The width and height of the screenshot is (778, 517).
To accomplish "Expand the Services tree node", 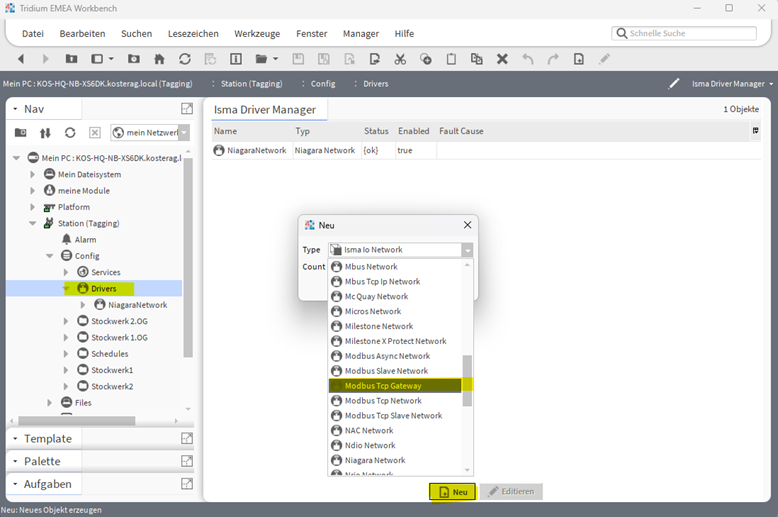I will (x=65, y=272).
